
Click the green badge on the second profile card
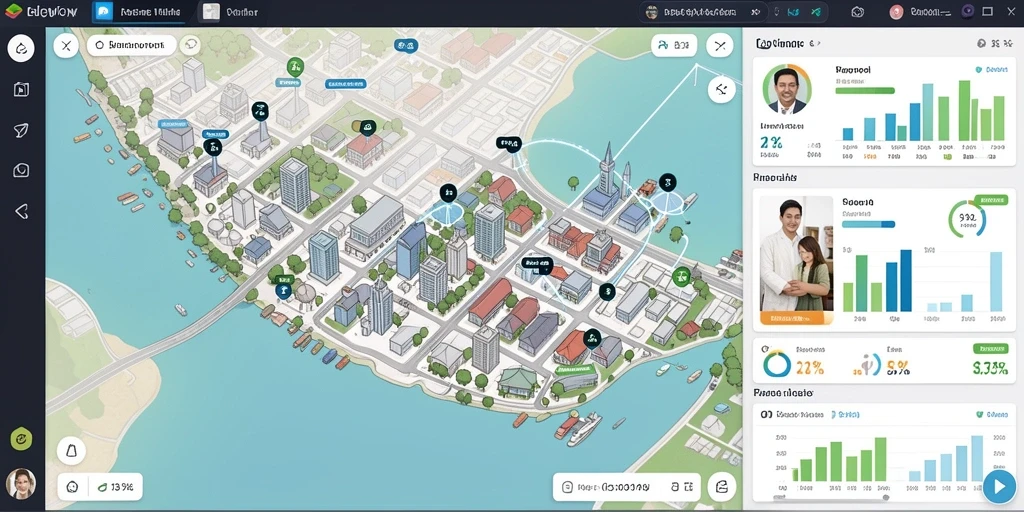click(990, 200)
